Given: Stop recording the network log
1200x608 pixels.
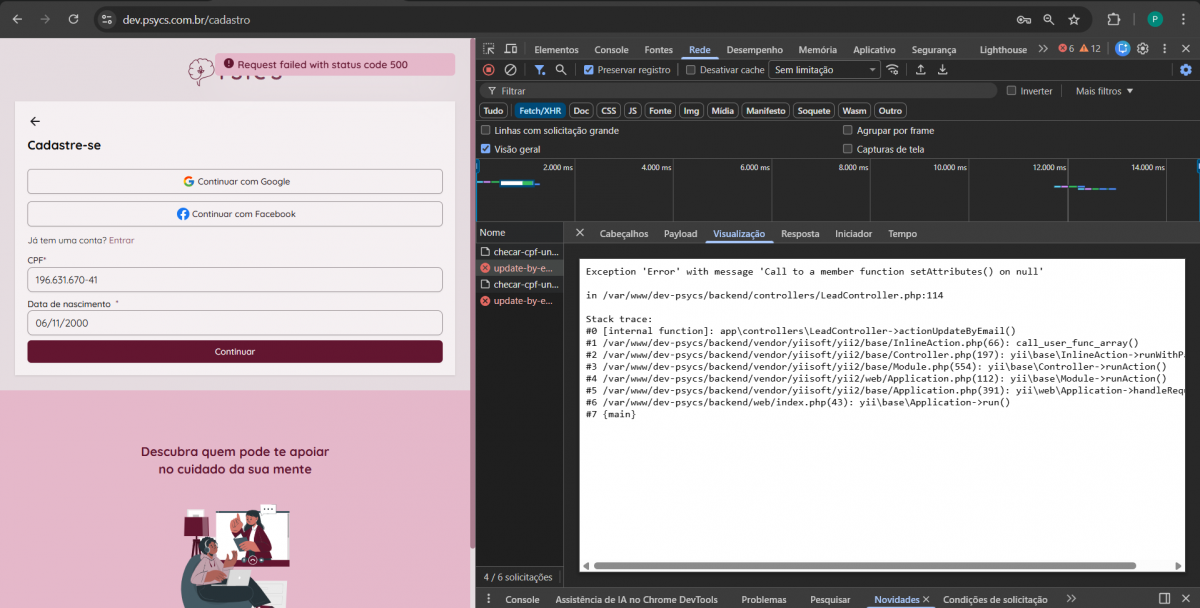Looking at the screenshot, I should [x=489, y=70].
